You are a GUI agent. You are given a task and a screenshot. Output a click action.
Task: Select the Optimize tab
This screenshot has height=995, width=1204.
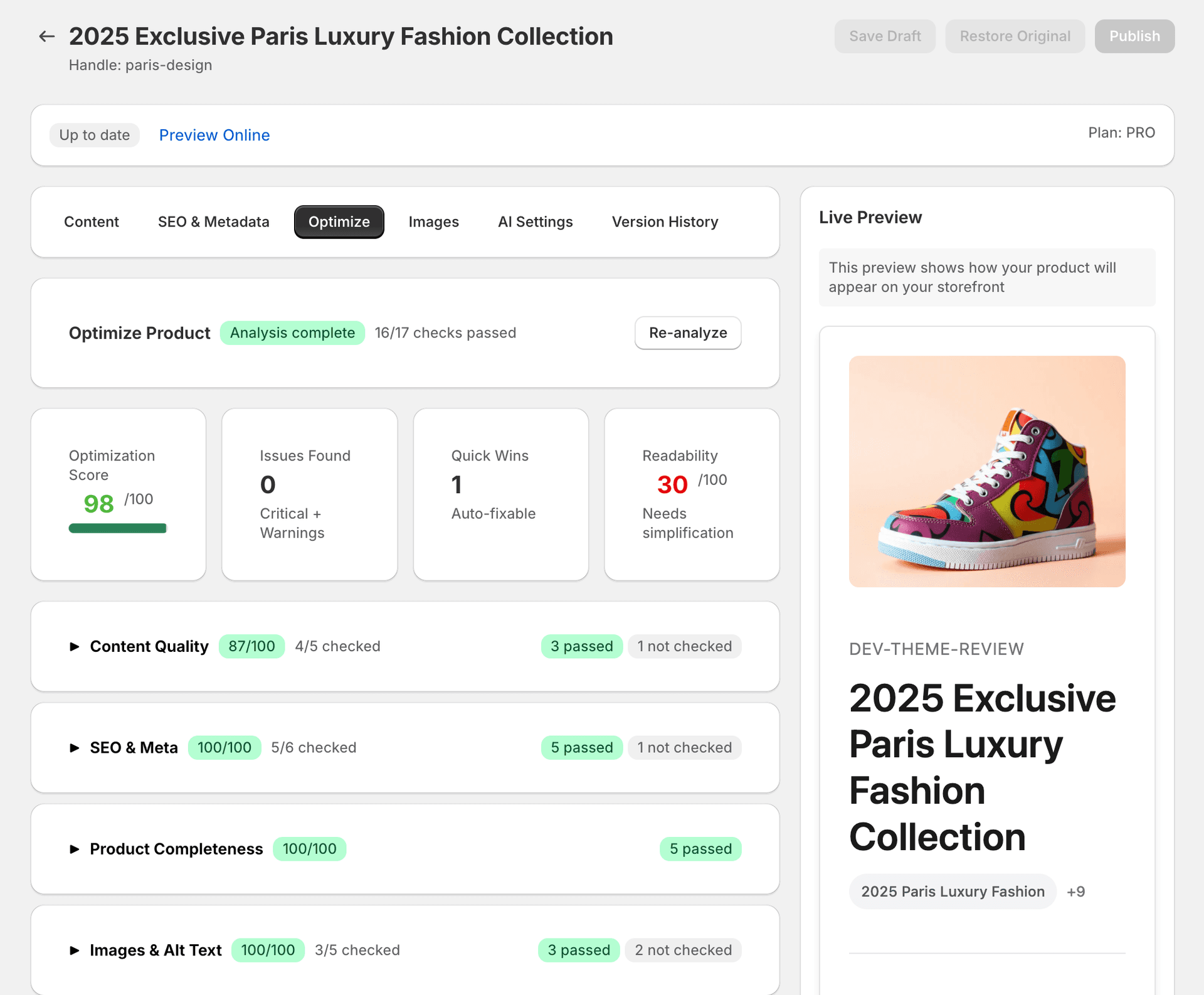[339, 221]
